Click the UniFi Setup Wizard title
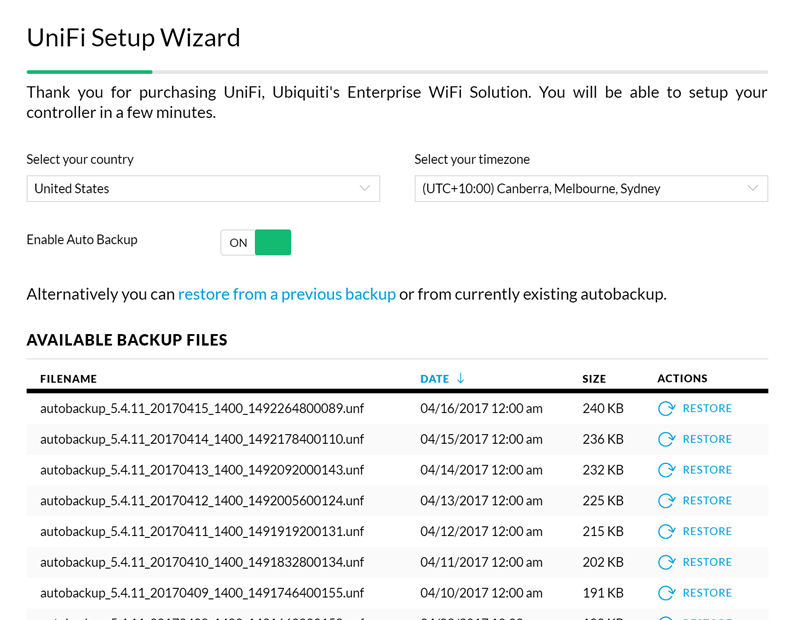 (x=133, y=38)
